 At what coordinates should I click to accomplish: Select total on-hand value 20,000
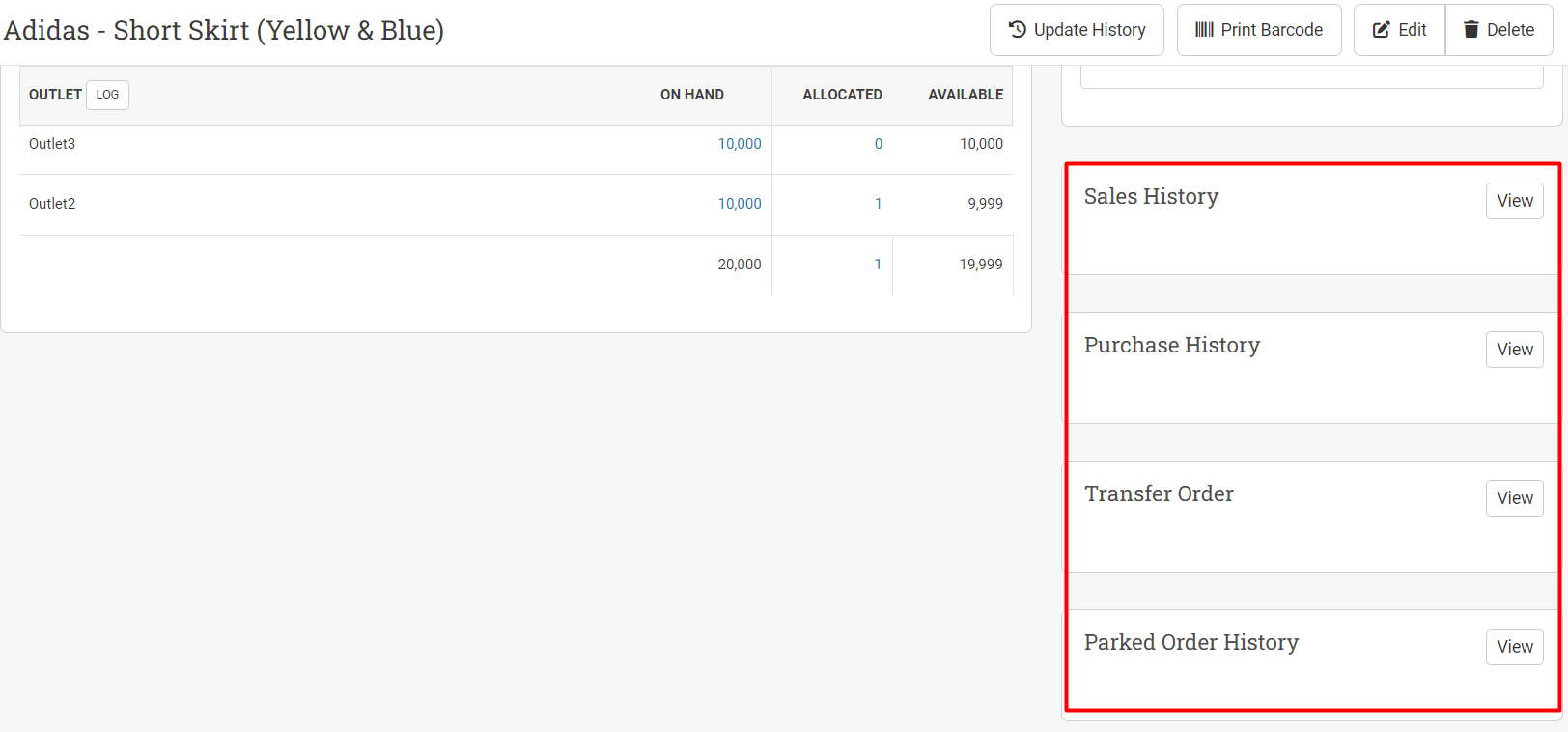click(740, 265)
